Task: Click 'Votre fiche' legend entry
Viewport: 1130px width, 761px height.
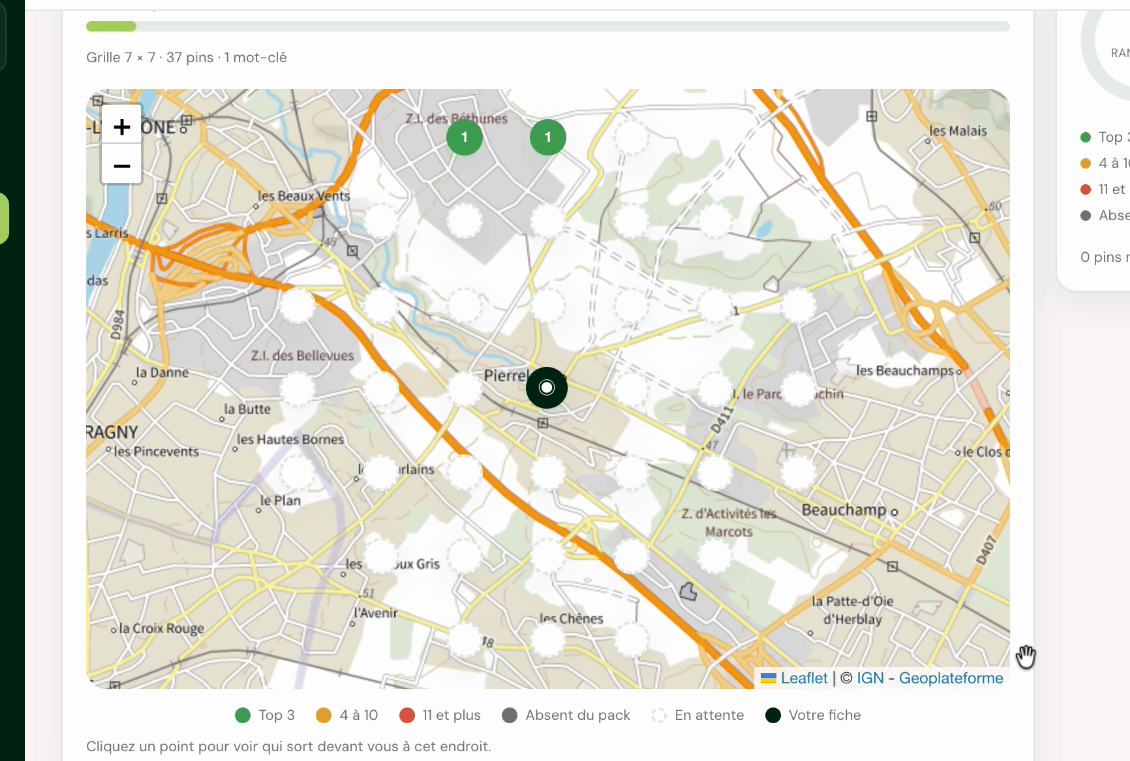Action: (813, 715)
